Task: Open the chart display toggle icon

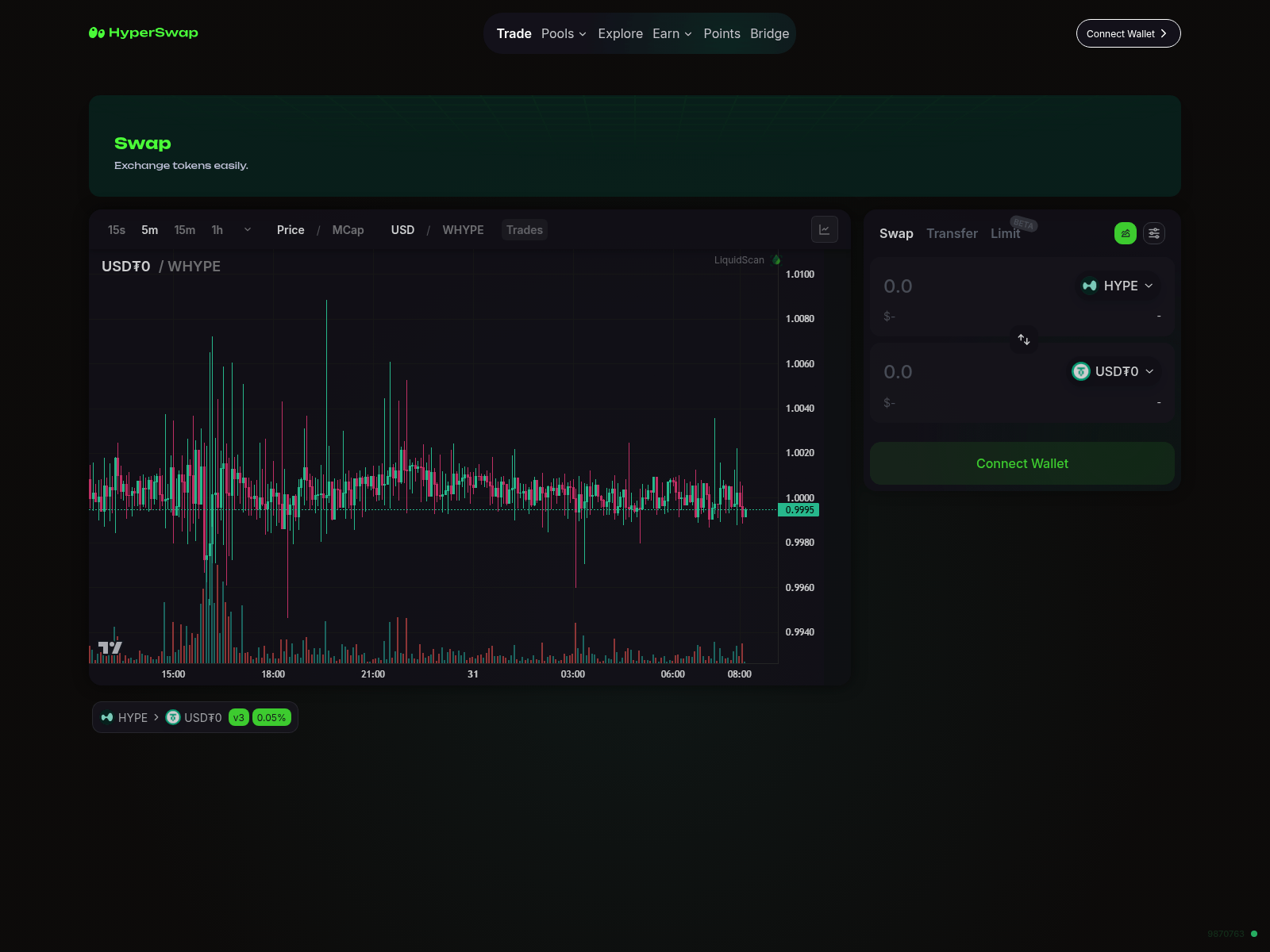Action: pos(825,229)
